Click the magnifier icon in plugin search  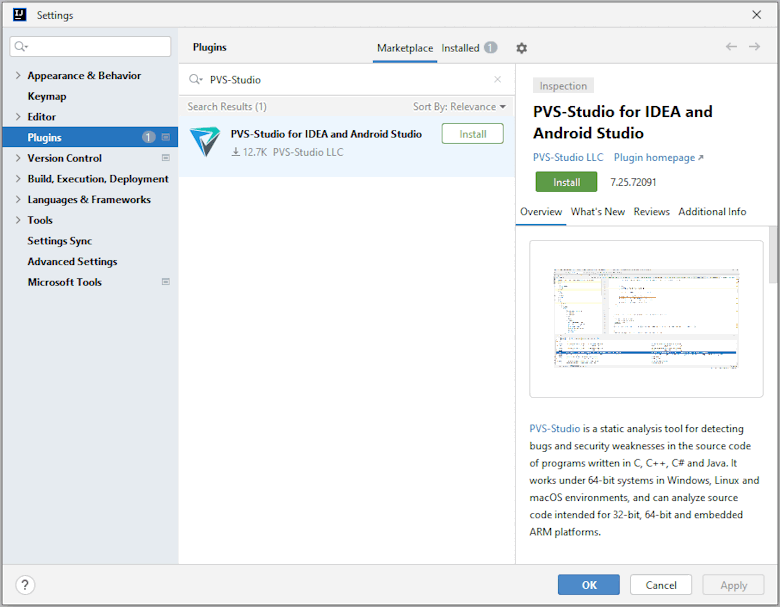[x=196, y=80]
